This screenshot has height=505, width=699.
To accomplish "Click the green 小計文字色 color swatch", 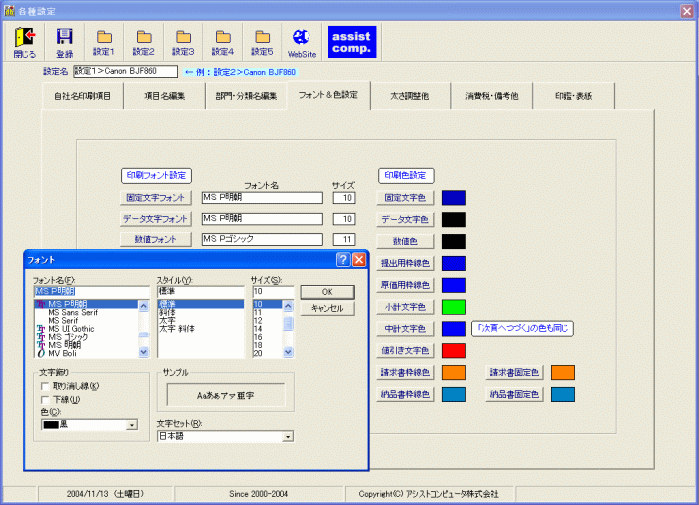I will (x=454, y=307).
